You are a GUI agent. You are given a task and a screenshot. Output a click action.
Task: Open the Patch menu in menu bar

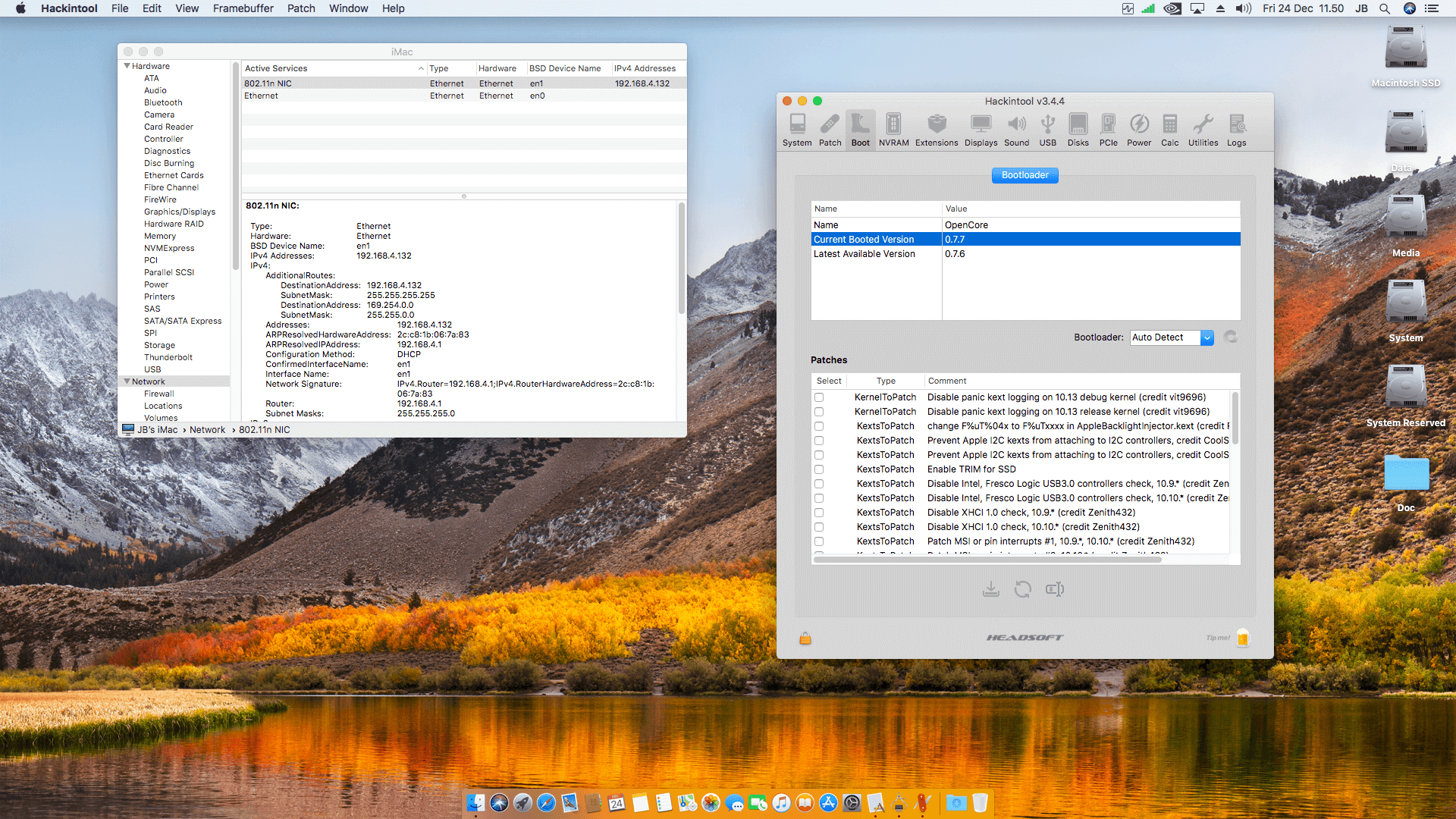click(x=300, y=8)
